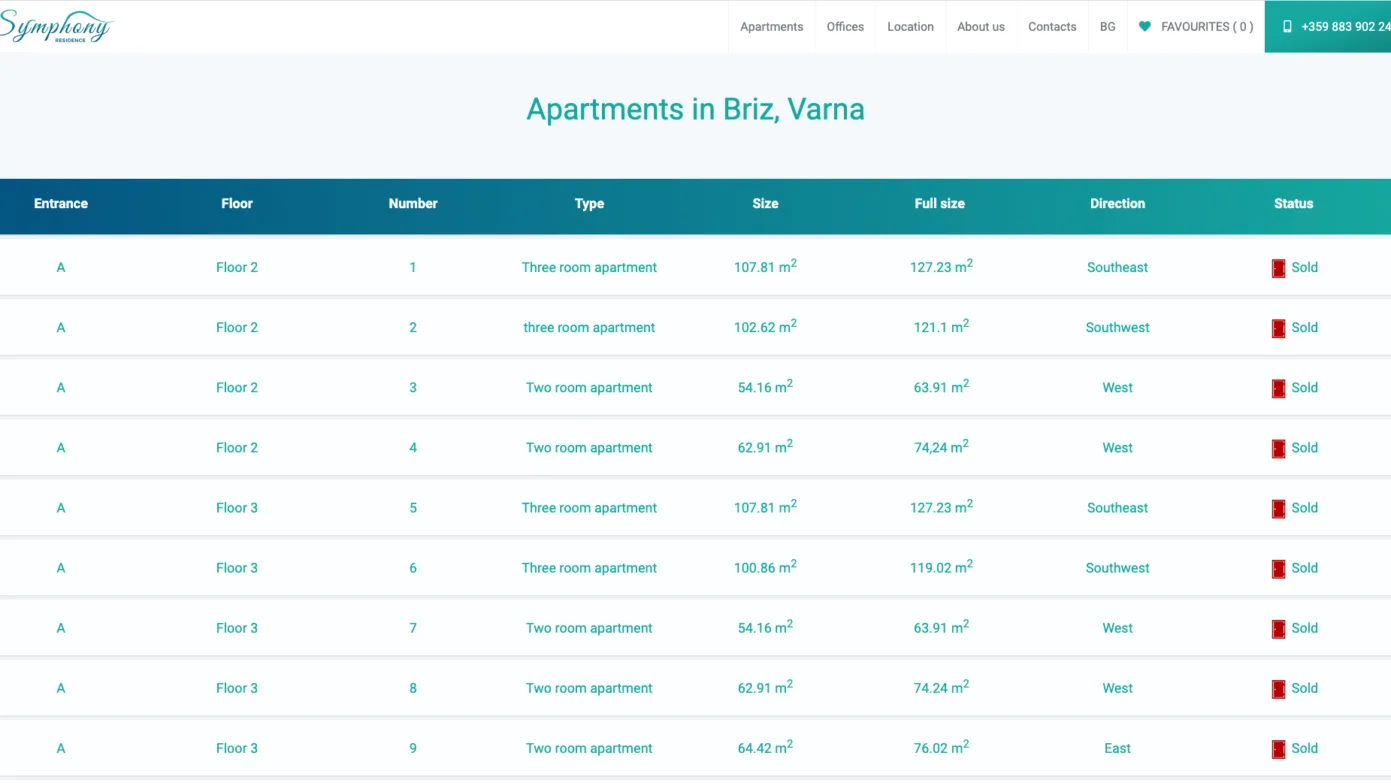This screenshot has width=1391, height=783.
Task: Click the Symphony Residence logo
Action: coord(55,27)
